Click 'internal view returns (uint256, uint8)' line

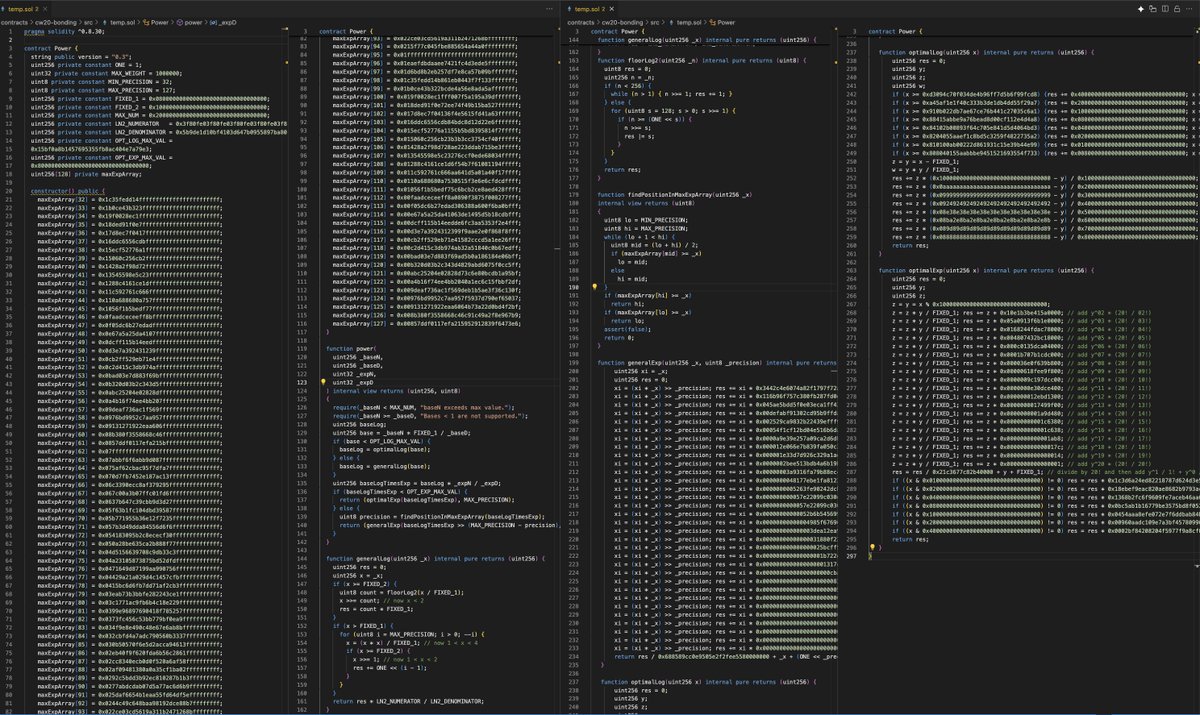tap(397, 390)
